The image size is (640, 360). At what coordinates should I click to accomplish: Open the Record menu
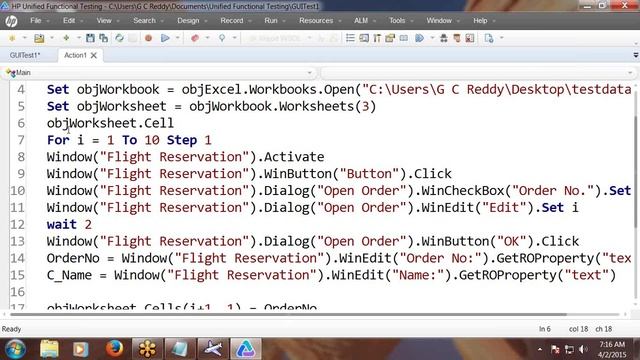tap(232, 20)
